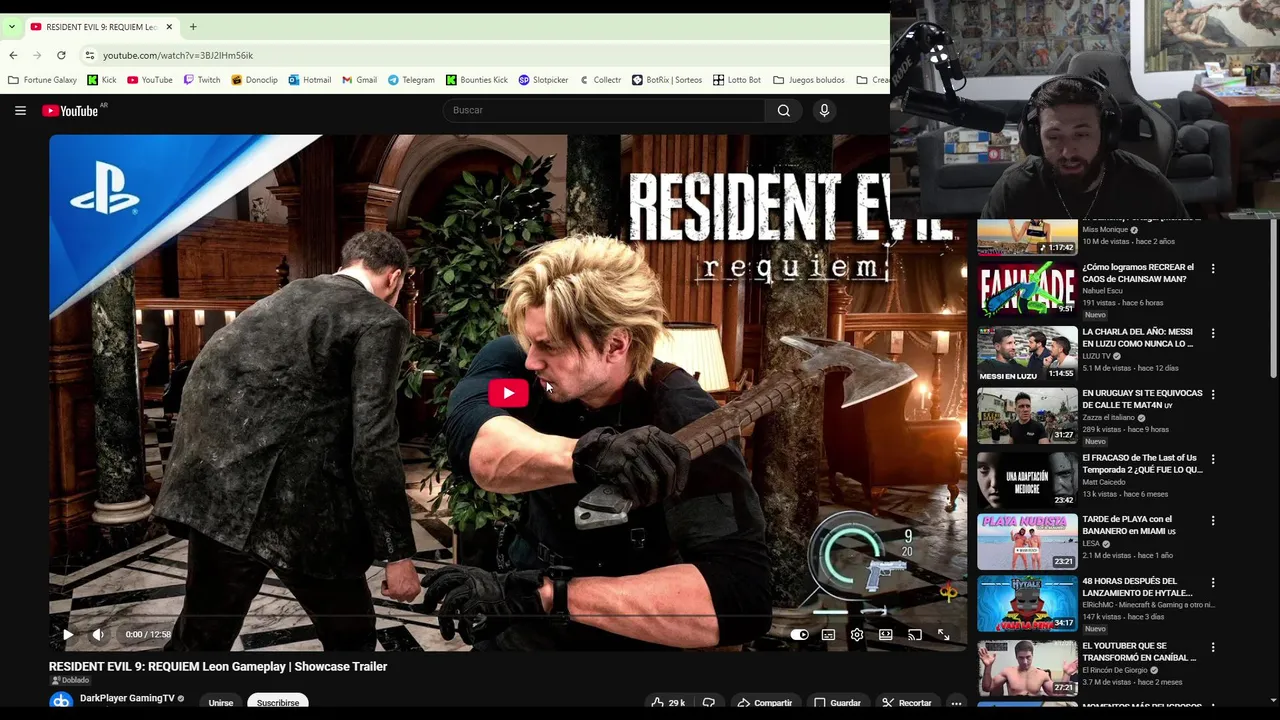1280x720 pixels.
Task: Close the RESIDENT EVIL 9 tab
Action: 169,27
